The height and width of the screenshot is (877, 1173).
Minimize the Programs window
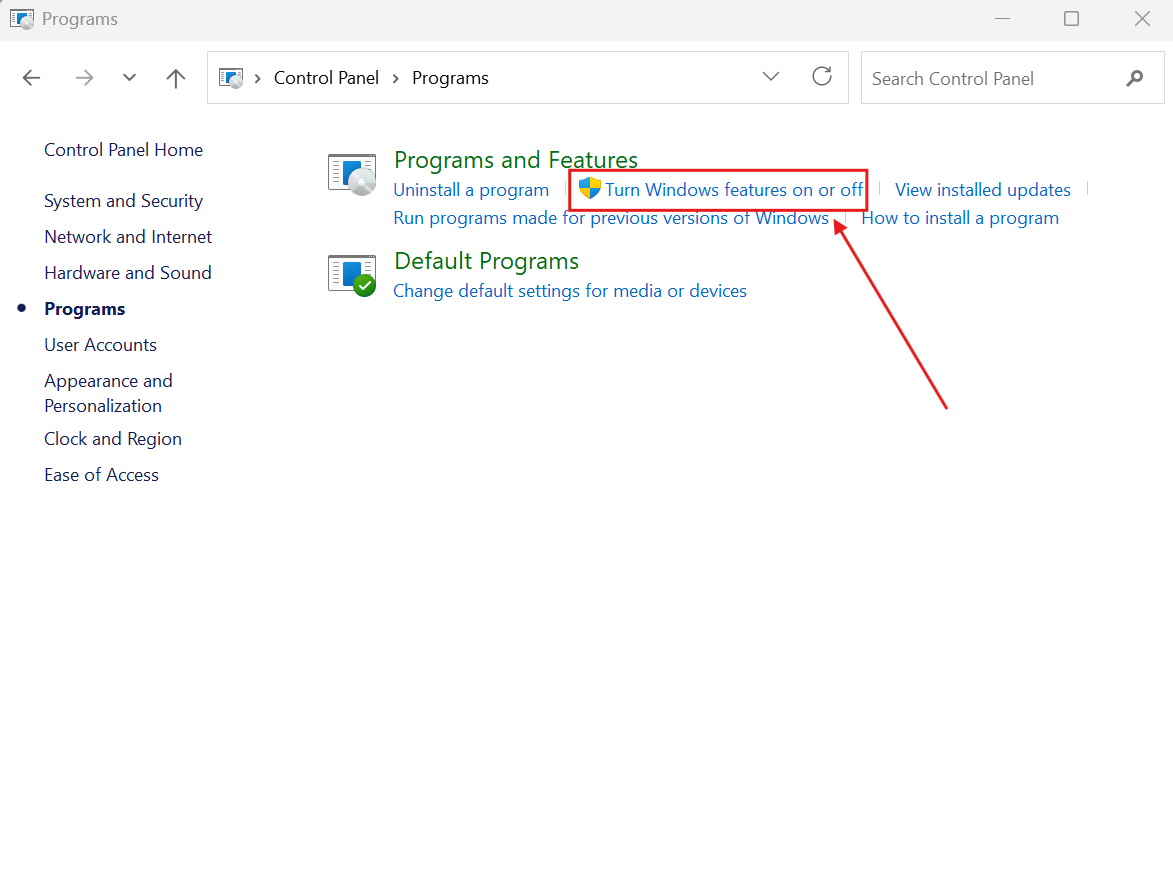pyautogui.click(x=1002, y=19)
